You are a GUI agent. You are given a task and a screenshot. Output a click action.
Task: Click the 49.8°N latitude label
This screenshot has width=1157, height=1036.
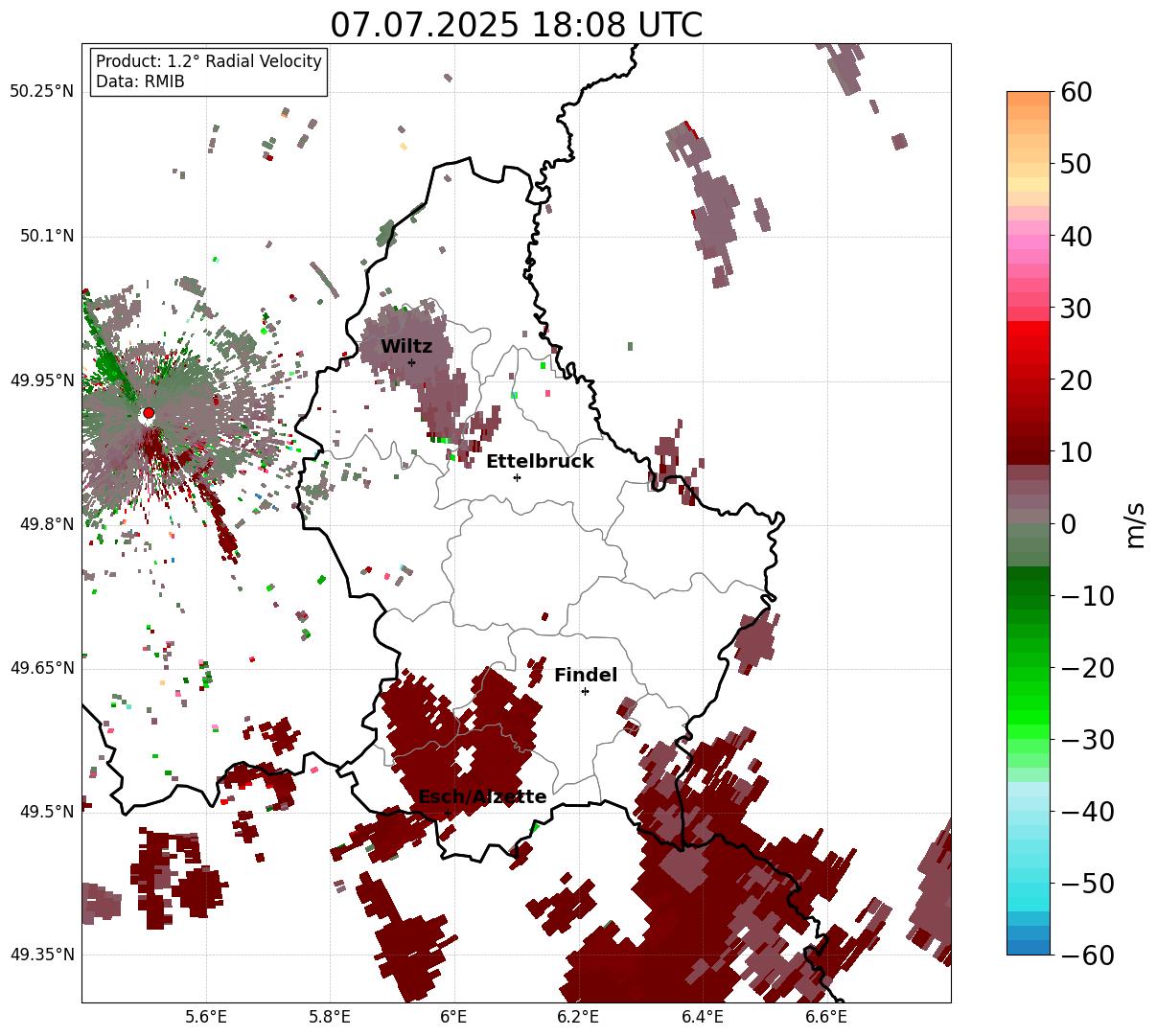(48, 524)
